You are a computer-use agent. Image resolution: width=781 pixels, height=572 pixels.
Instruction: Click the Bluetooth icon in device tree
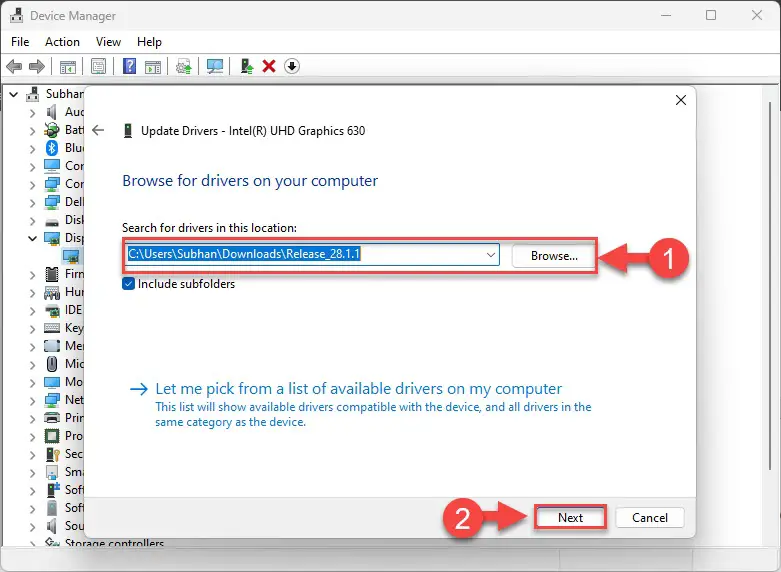(x=52, y=148)
